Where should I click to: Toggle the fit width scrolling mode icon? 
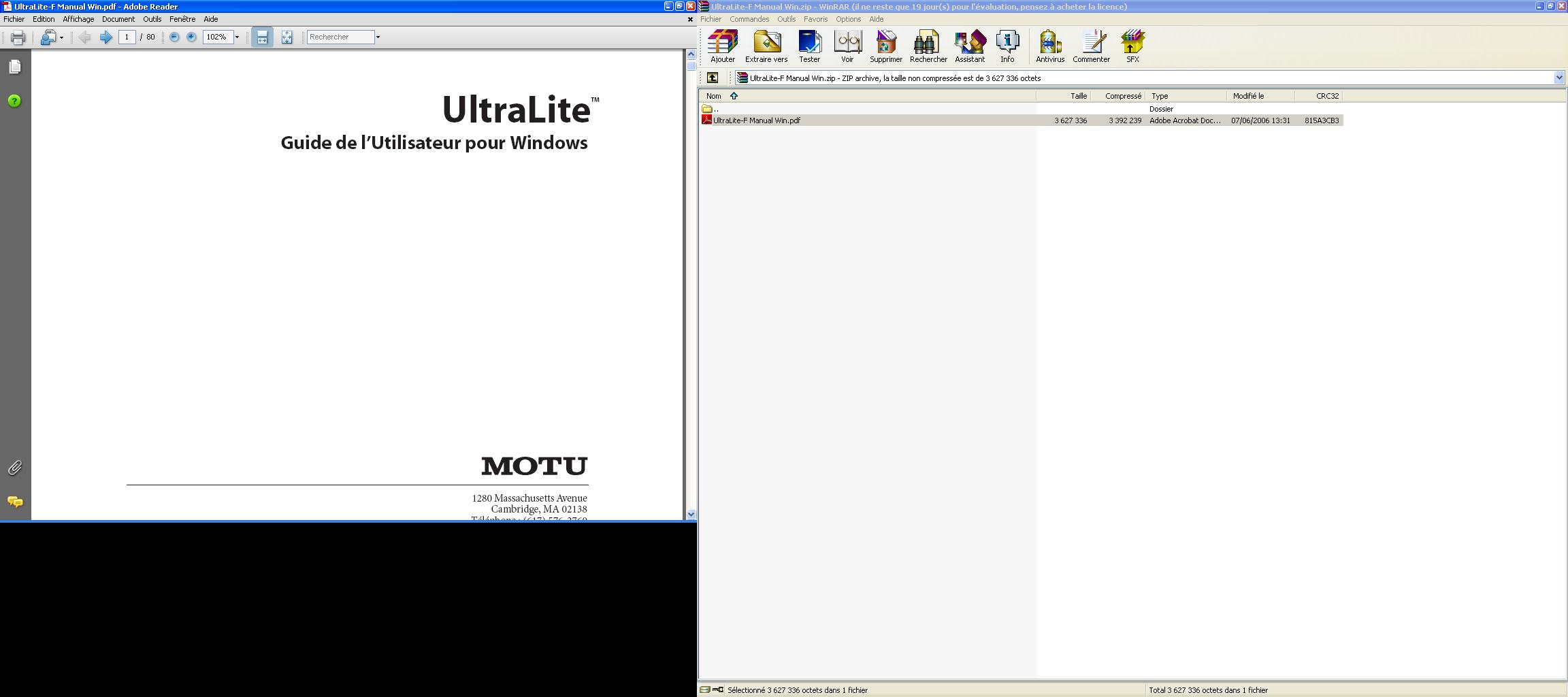[x=262, y=37]
